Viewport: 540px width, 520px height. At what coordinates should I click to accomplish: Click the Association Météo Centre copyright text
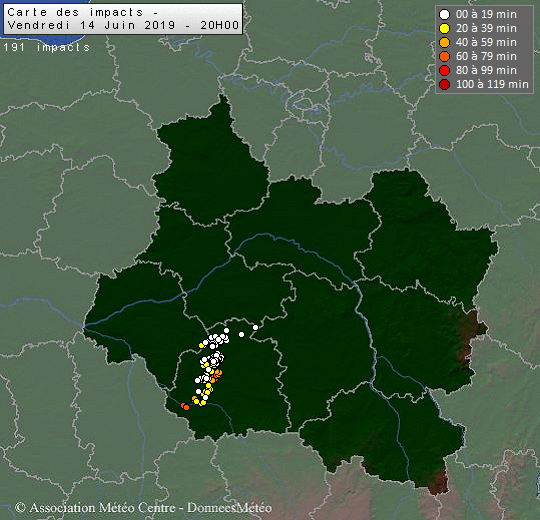(143, 508)
